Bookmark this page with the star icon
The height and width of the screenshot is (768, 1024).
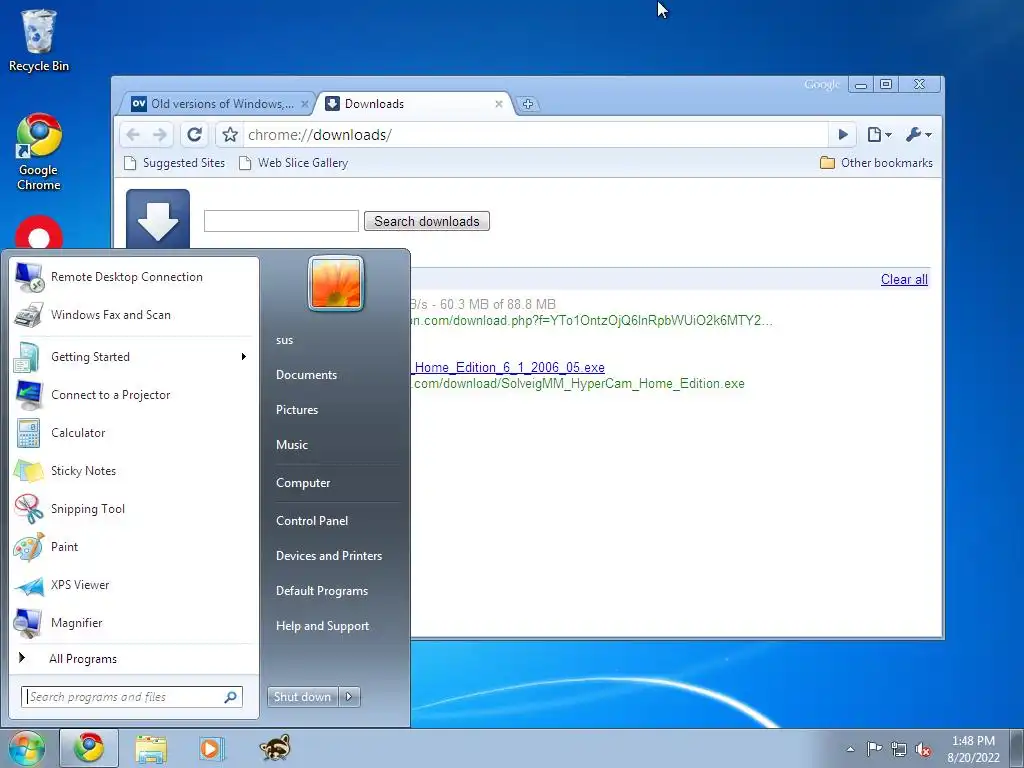coord(230,135)
